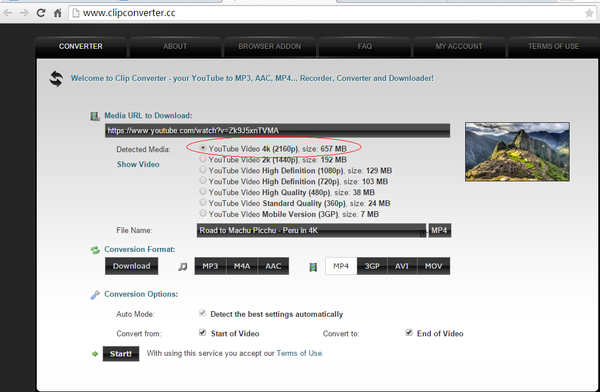Switch to the Browser Addon tab

coord(270,47)
